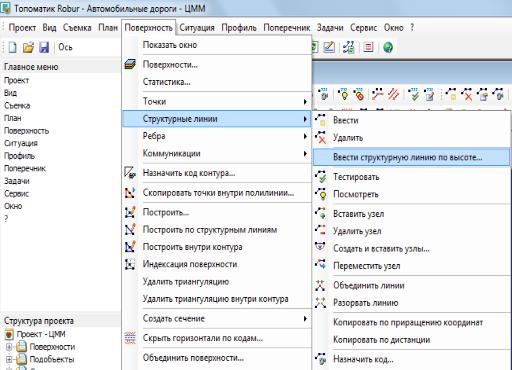Click Профиль in the Главное меню panel
This screenshot has height=370, width=512.
tap(19, 156)
